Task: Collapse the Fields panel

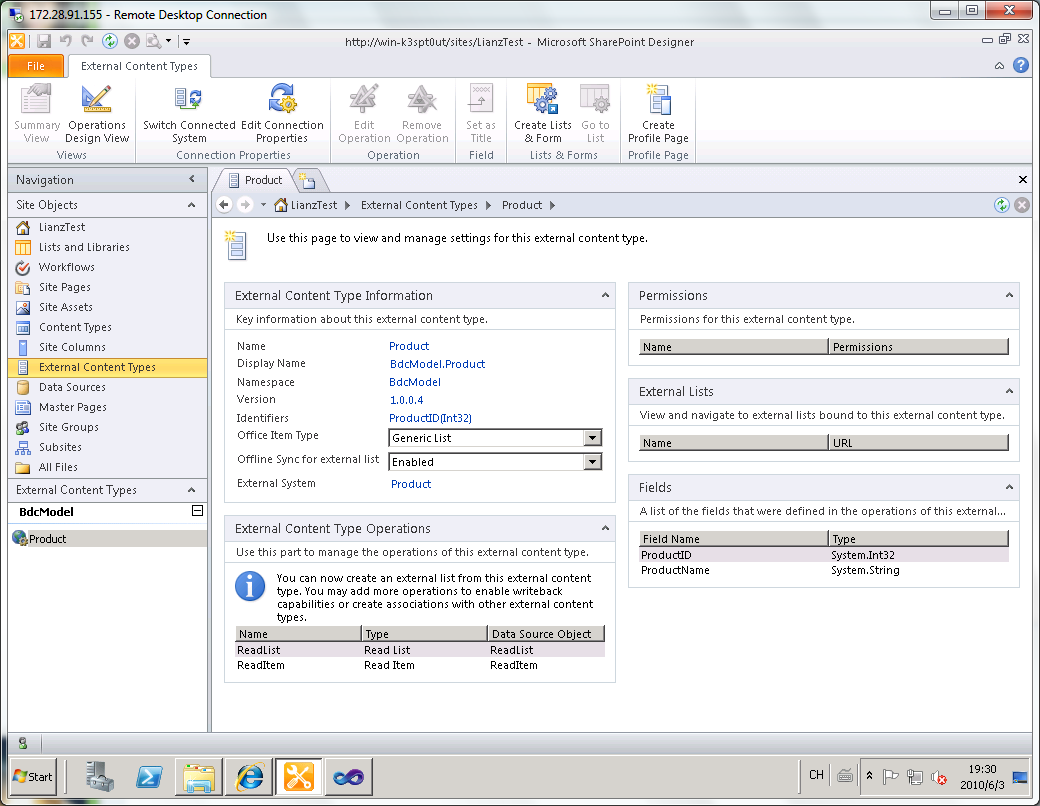Action: pos(1009,487)
